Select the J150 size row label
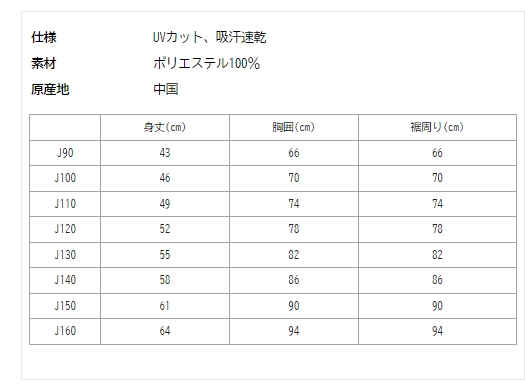This screenshot has height=392, width=525. [65, 306]
